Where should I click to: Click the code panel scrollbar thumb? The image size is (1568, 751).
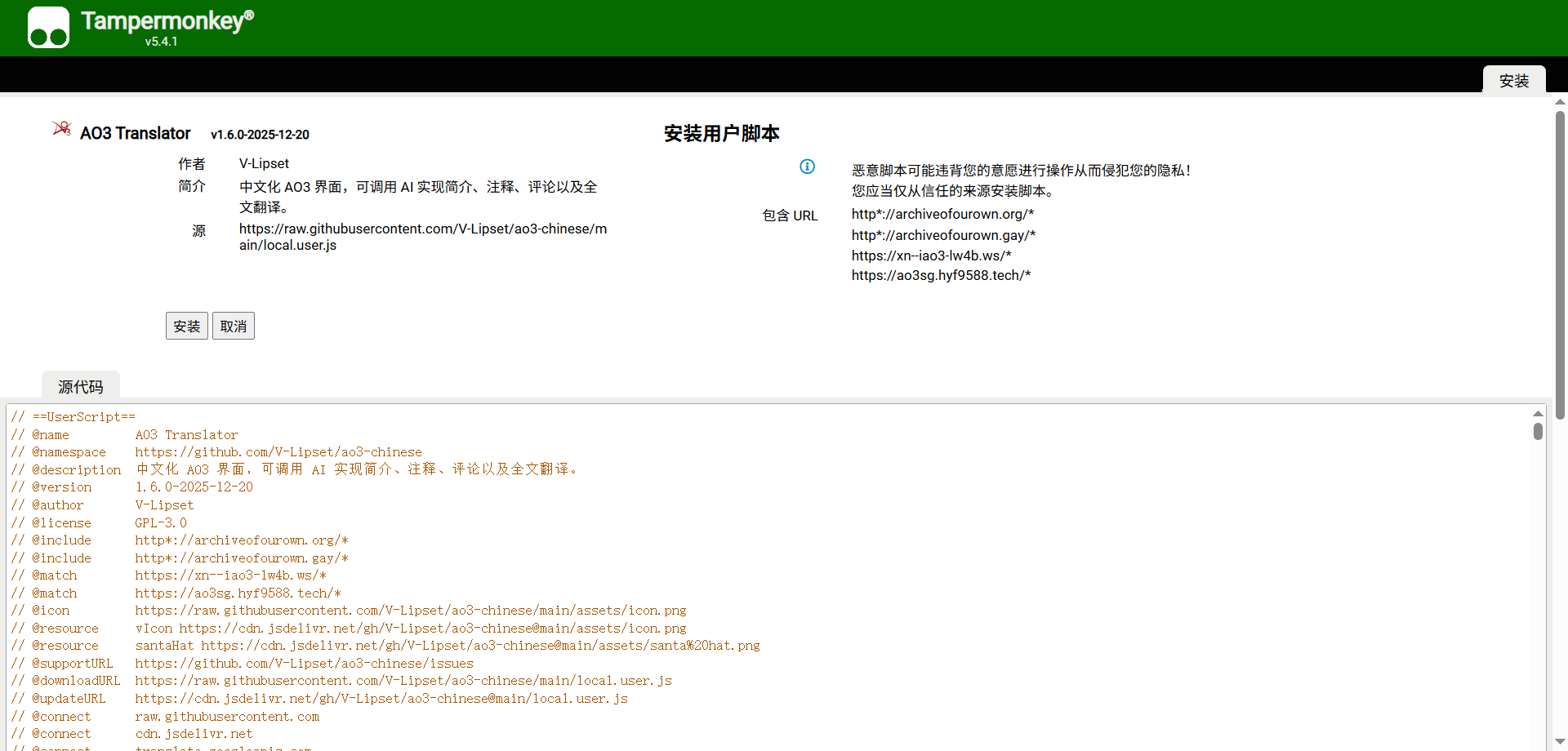point(1538,431)
